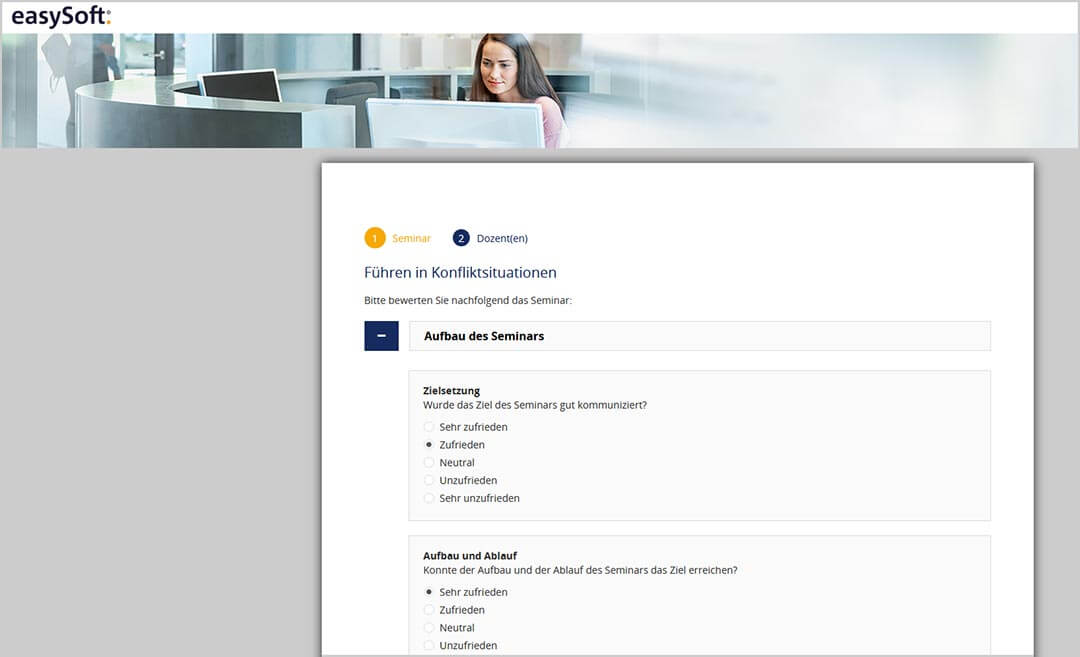Collapse the Aufbau des Seminars section
1080x657 pixels.
point(382,336)
